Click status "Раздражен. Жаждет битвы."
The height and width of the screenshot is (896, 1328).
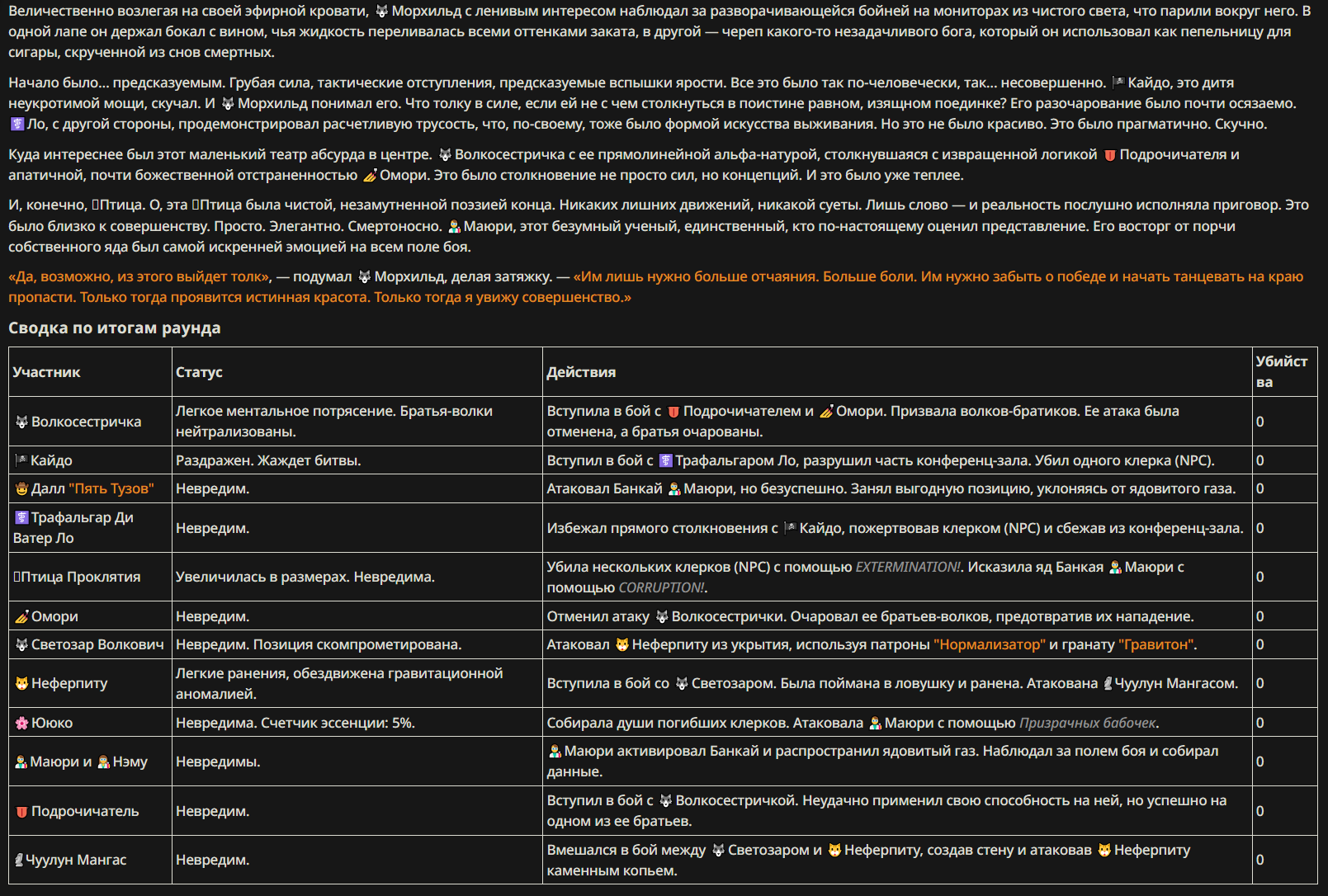tap(268, 460)
